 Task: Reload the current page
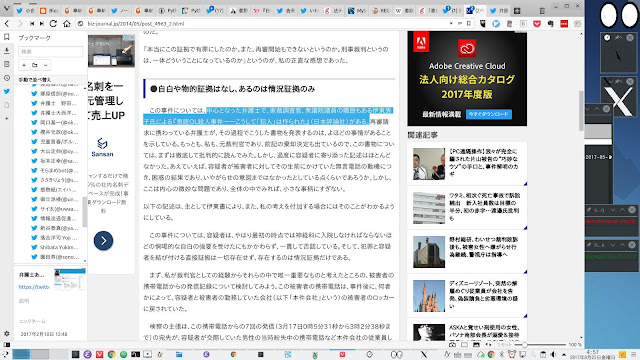coord(53,24)
